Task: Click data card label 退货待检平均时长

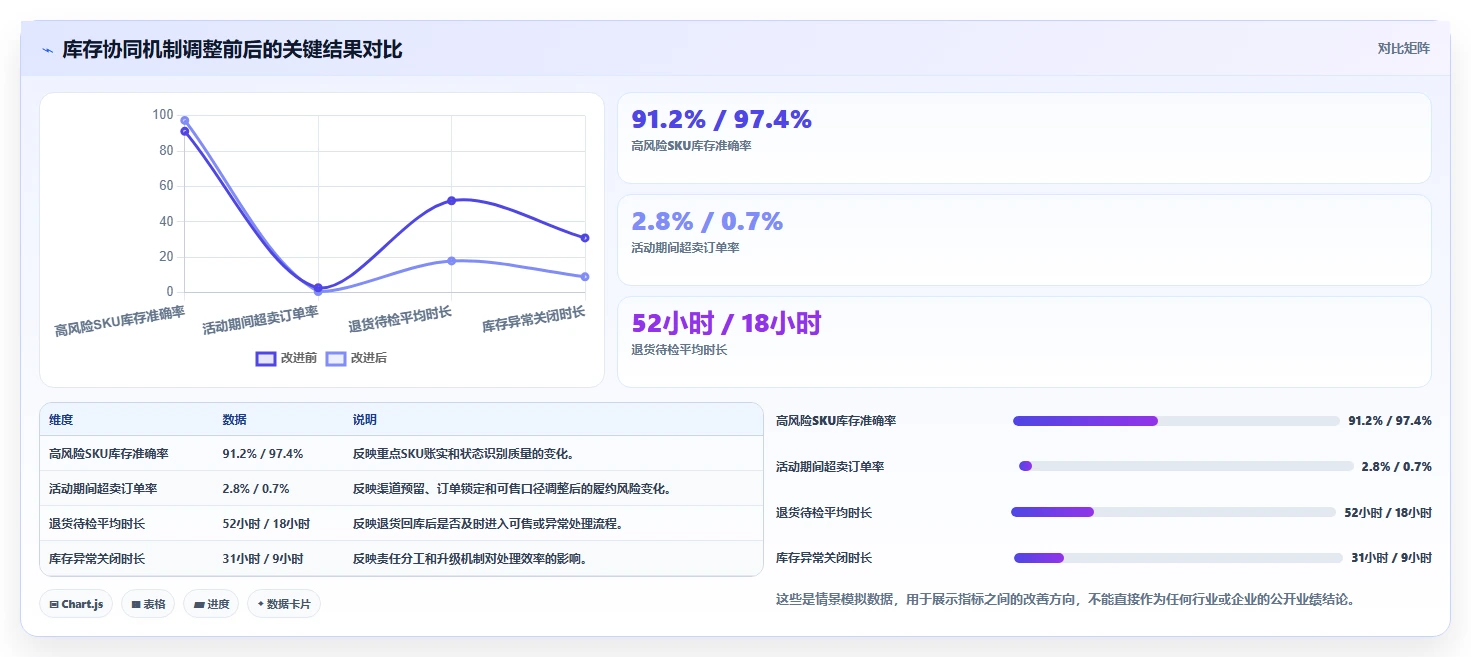Action: coord(680,349)
